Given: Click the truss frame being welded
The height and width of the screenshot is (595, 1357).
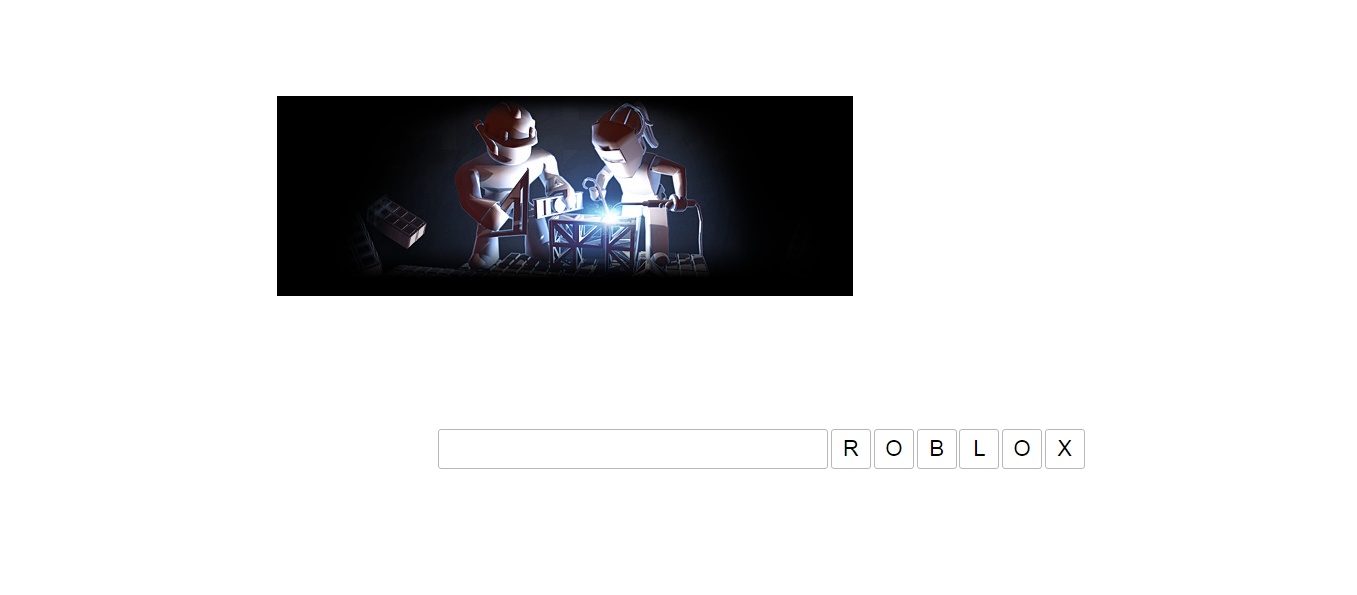Looking at the screenshot, I should tap(594, 243).
